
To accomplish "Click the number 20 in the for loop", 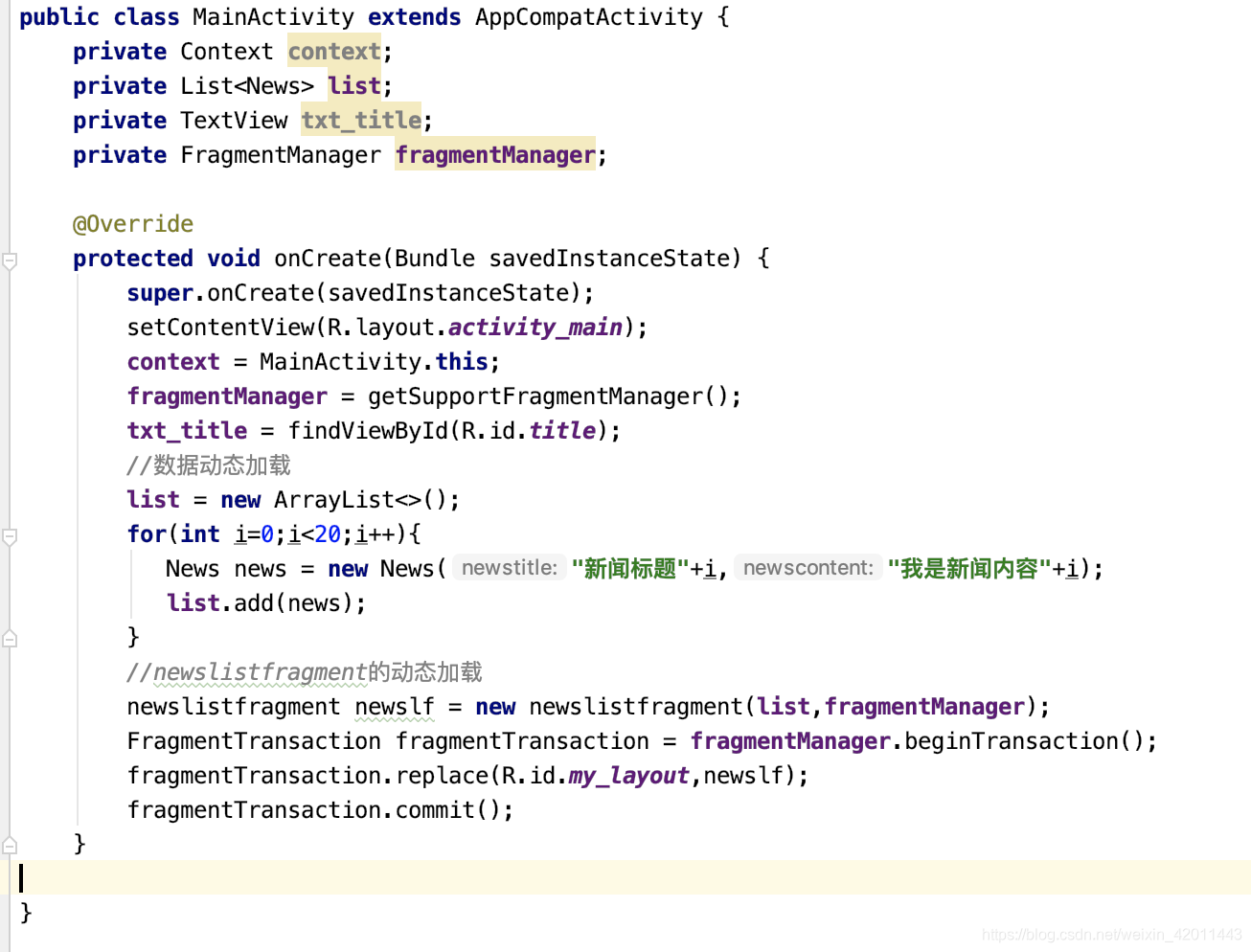I will (x=328, y=534).
